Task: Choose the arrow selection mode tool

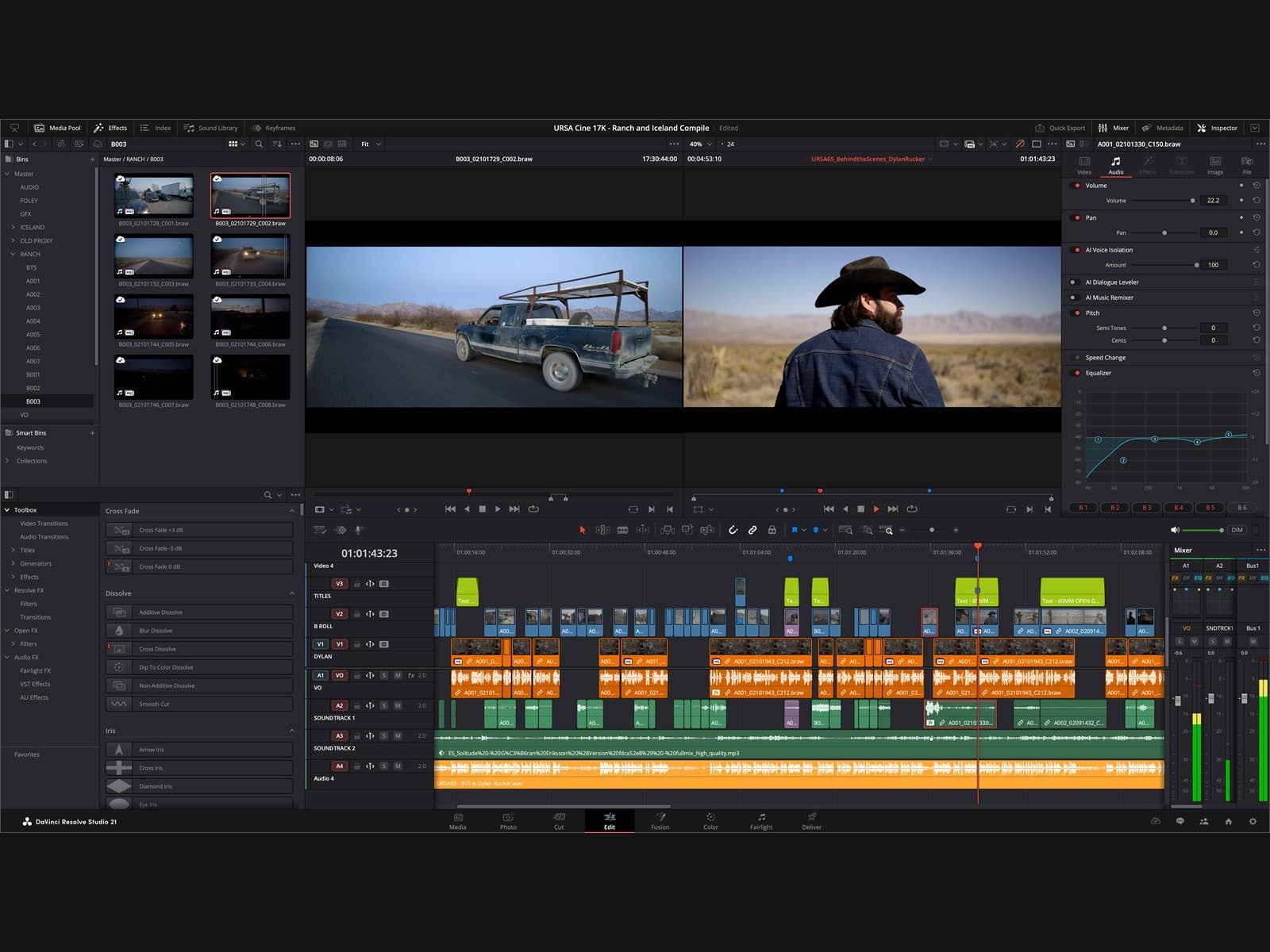Action: coord(583,530)
